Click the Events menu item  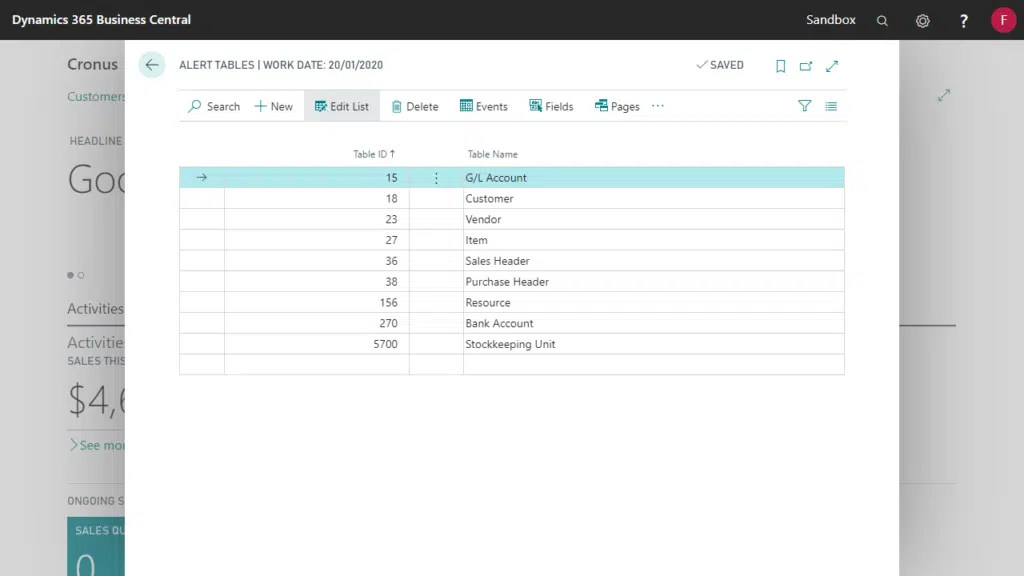click(483, 106)
